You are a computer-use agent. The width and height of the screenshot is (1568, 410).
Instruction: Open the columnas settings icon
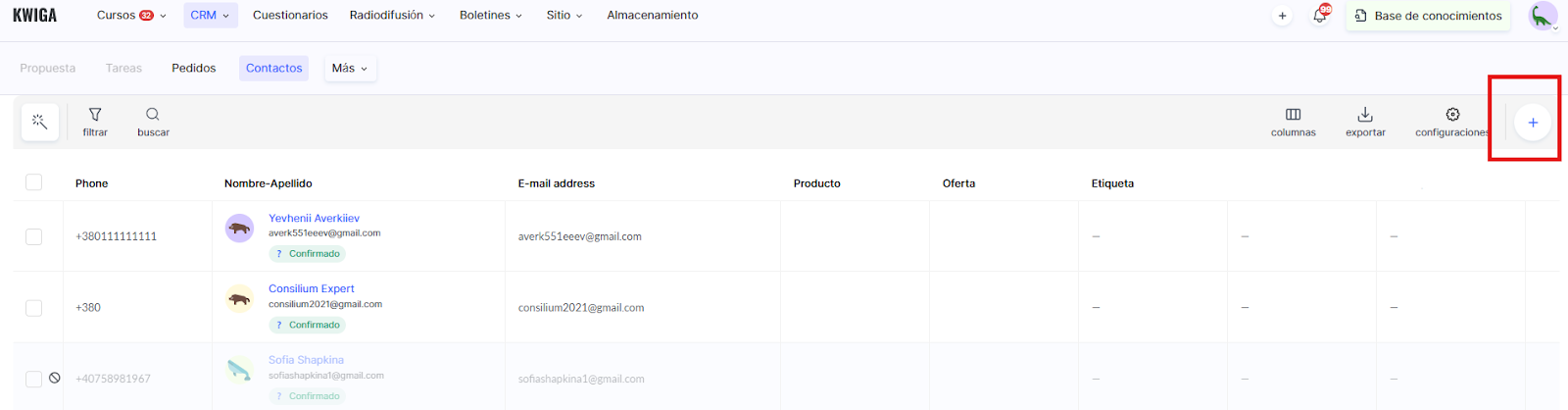point(1293,116)
